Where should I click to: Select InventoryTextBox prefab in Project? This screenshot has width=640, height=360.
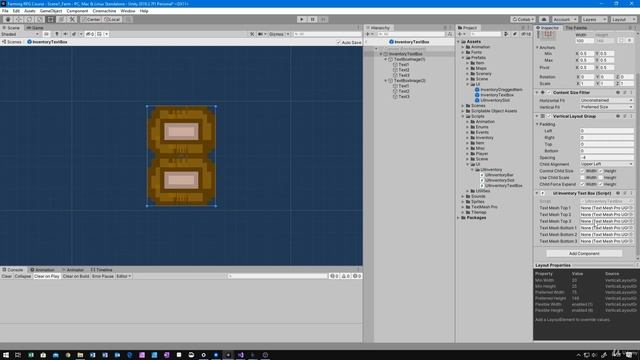click(x=494, y=95)
